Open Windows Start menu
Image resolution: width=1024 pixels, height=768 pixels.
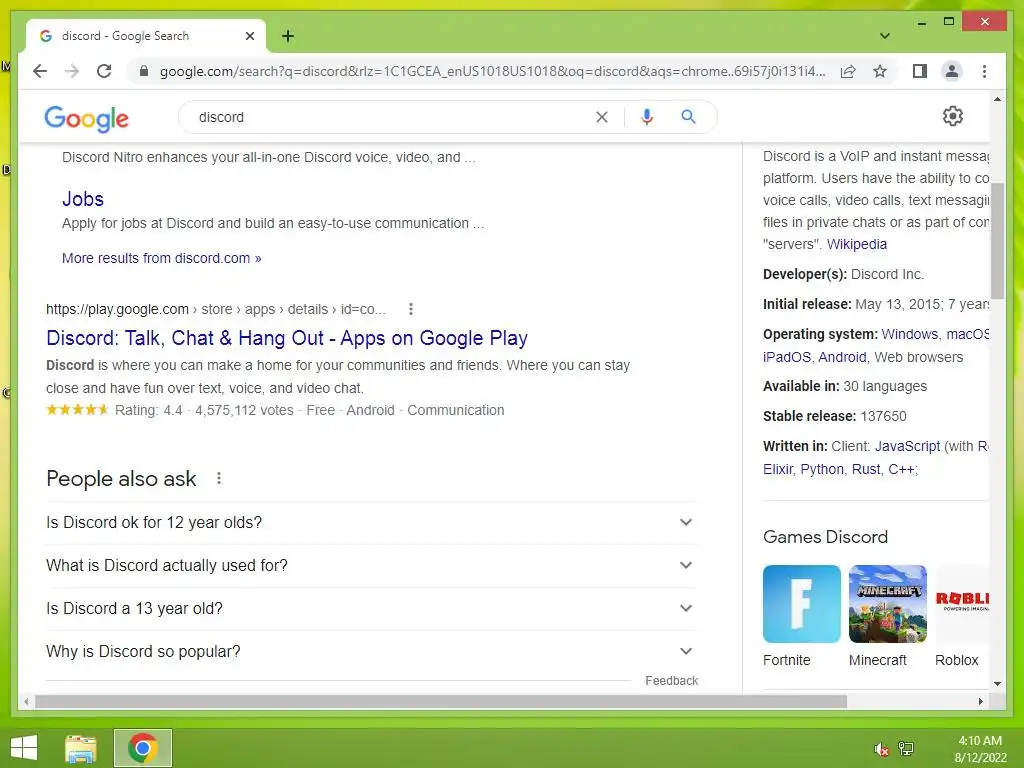coord(24,748)
